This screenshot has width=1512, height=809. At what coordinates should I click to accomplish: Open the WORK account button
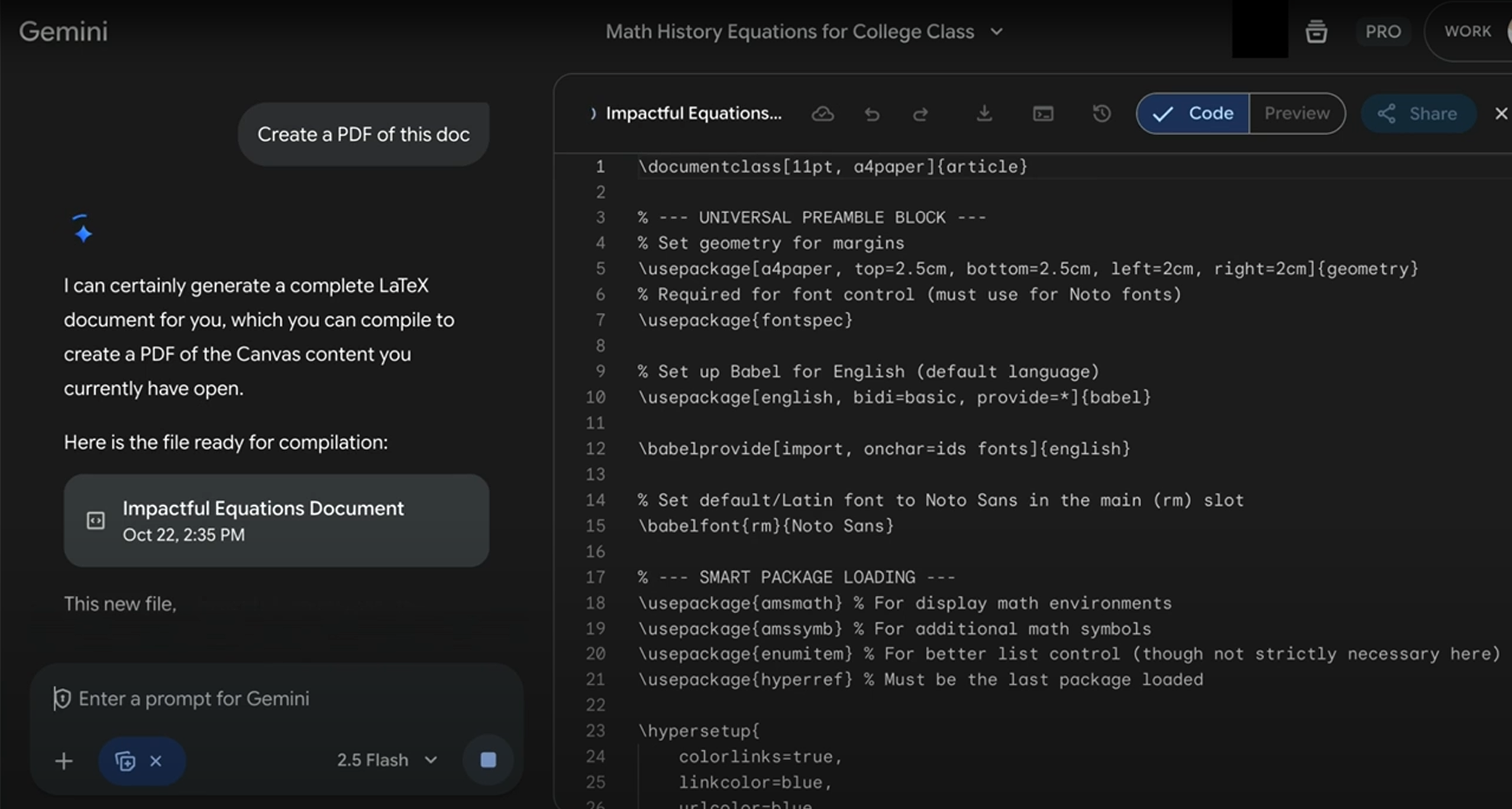1469,31
